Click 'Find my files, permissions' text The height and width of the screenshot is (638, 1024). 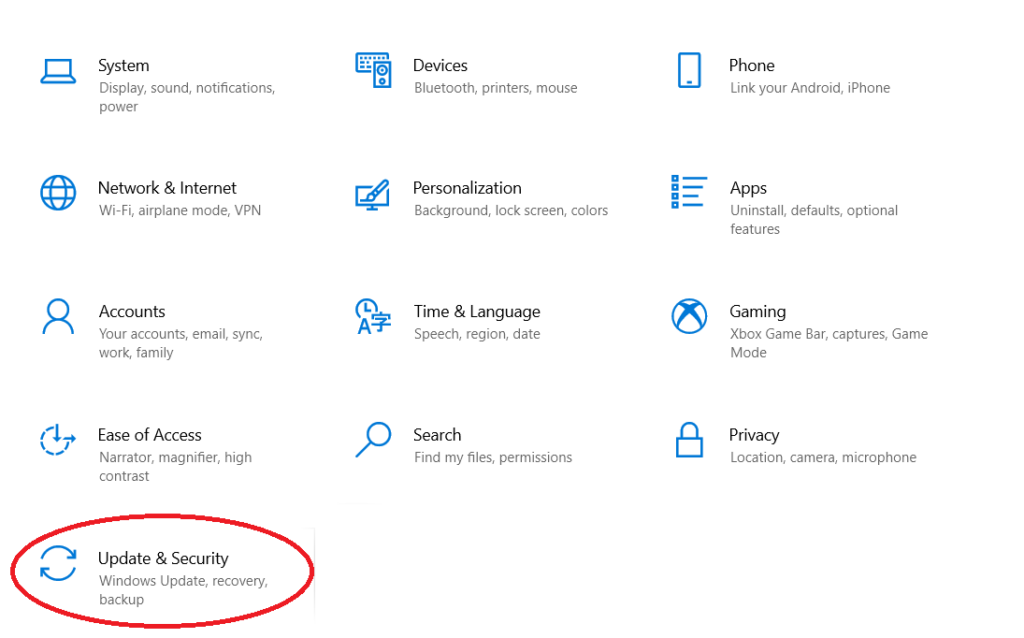point(493,458)
